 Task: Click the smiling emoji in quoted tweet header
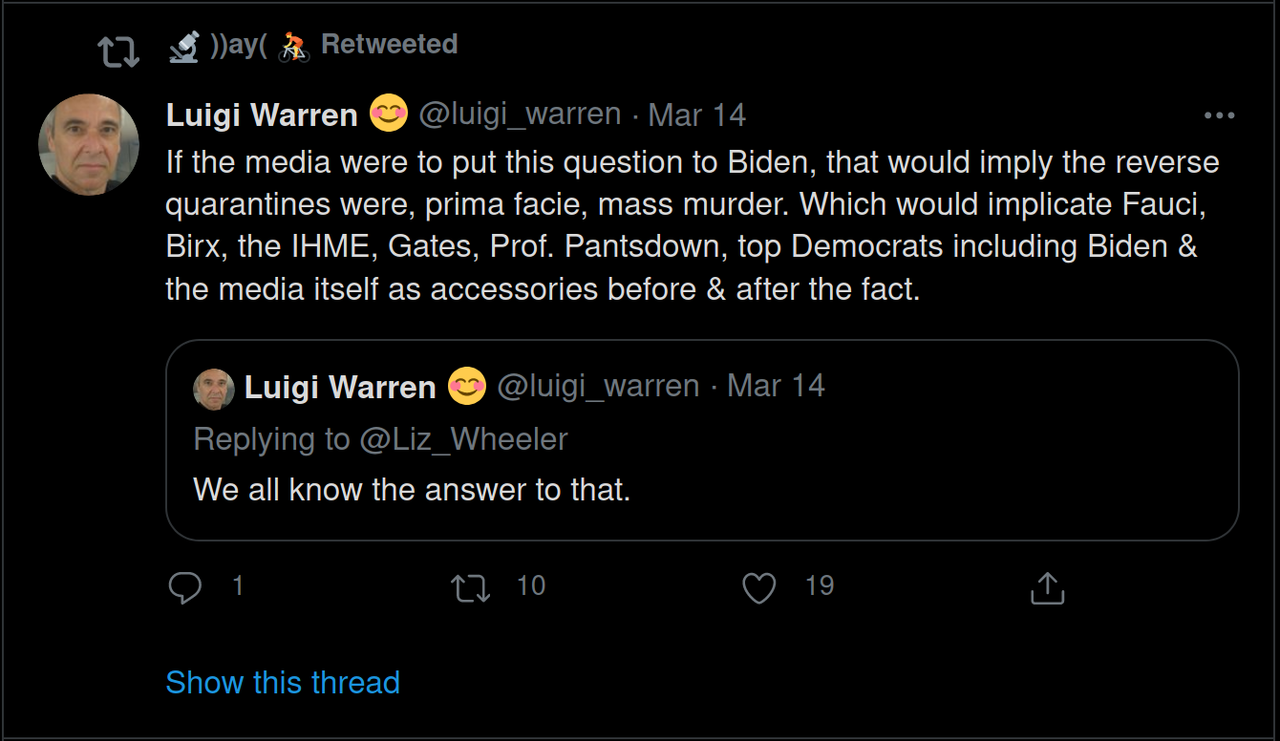[467, 386]
